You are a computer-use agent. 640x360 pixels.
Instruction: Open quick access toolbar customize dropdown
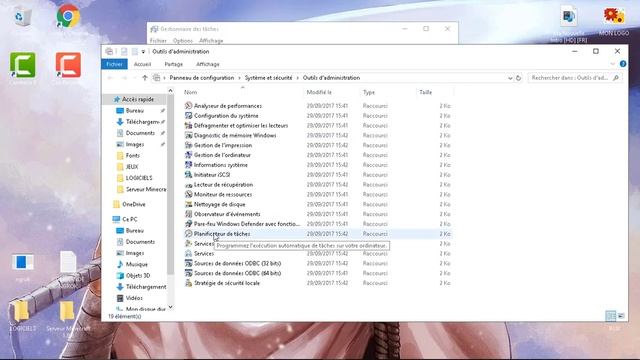(143, 52)
